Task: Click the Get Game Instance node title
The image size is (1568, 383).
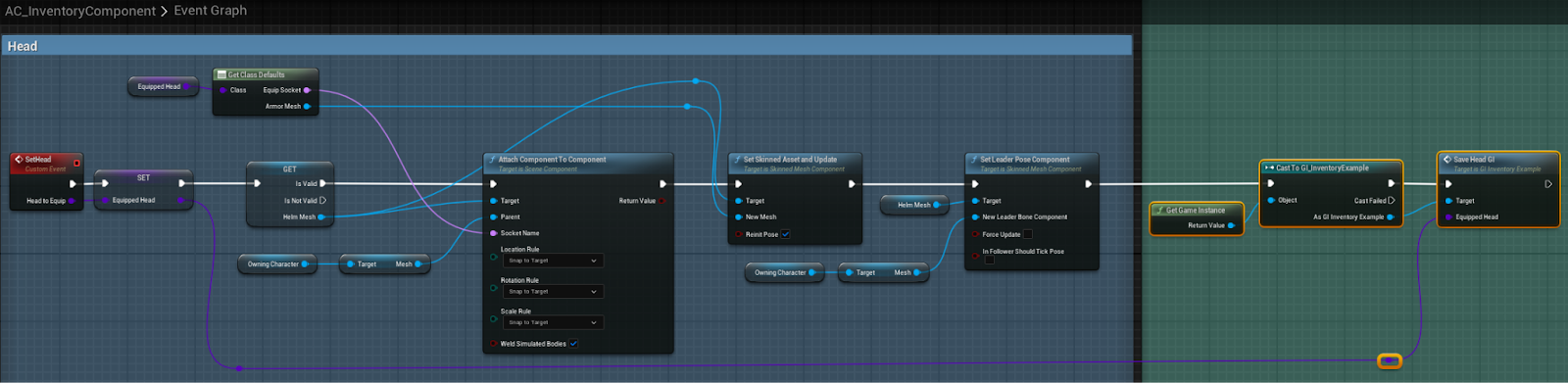Action: tap(1196, 210)
